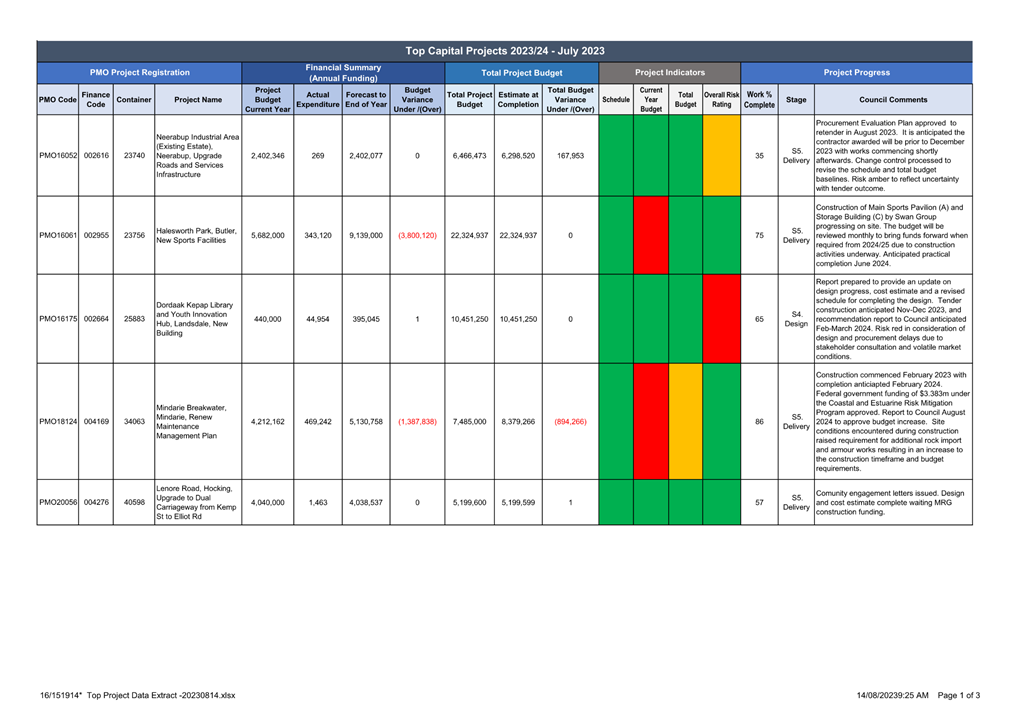The height and width of the screenshot is (702, 1017).
Task: Click the red variance "(1,387,838)"
Action: [417, 422]
